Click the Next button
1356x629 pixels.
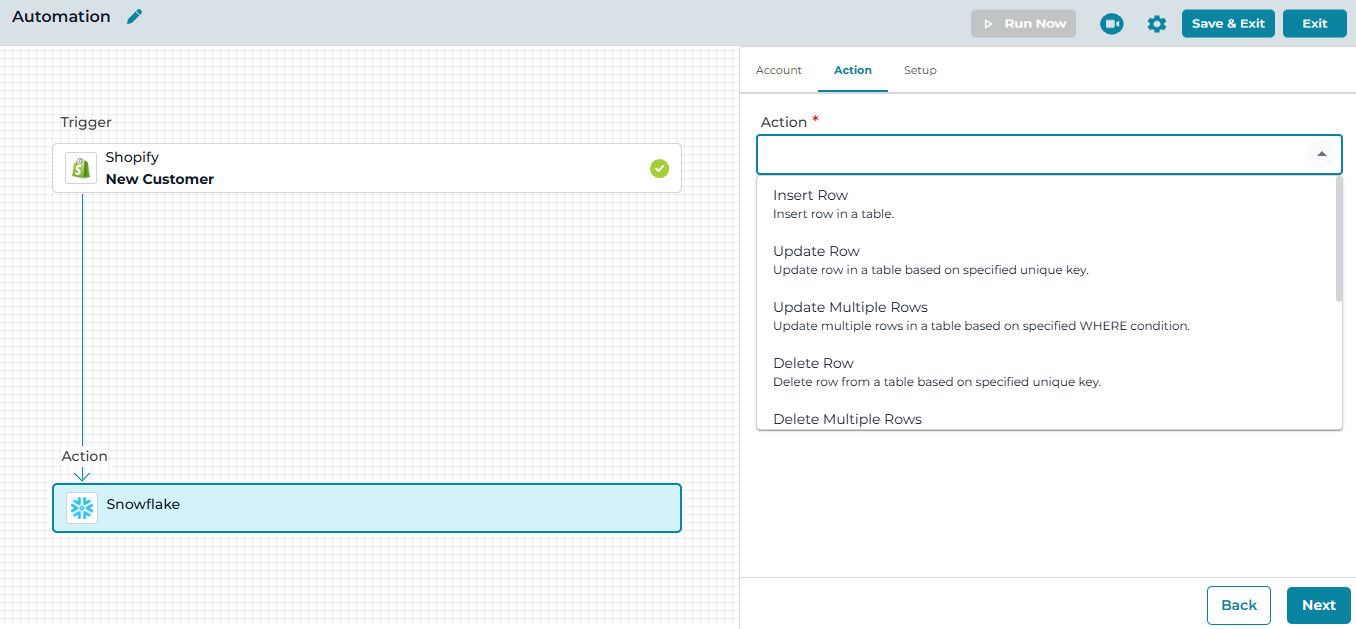coord(1319,605)
